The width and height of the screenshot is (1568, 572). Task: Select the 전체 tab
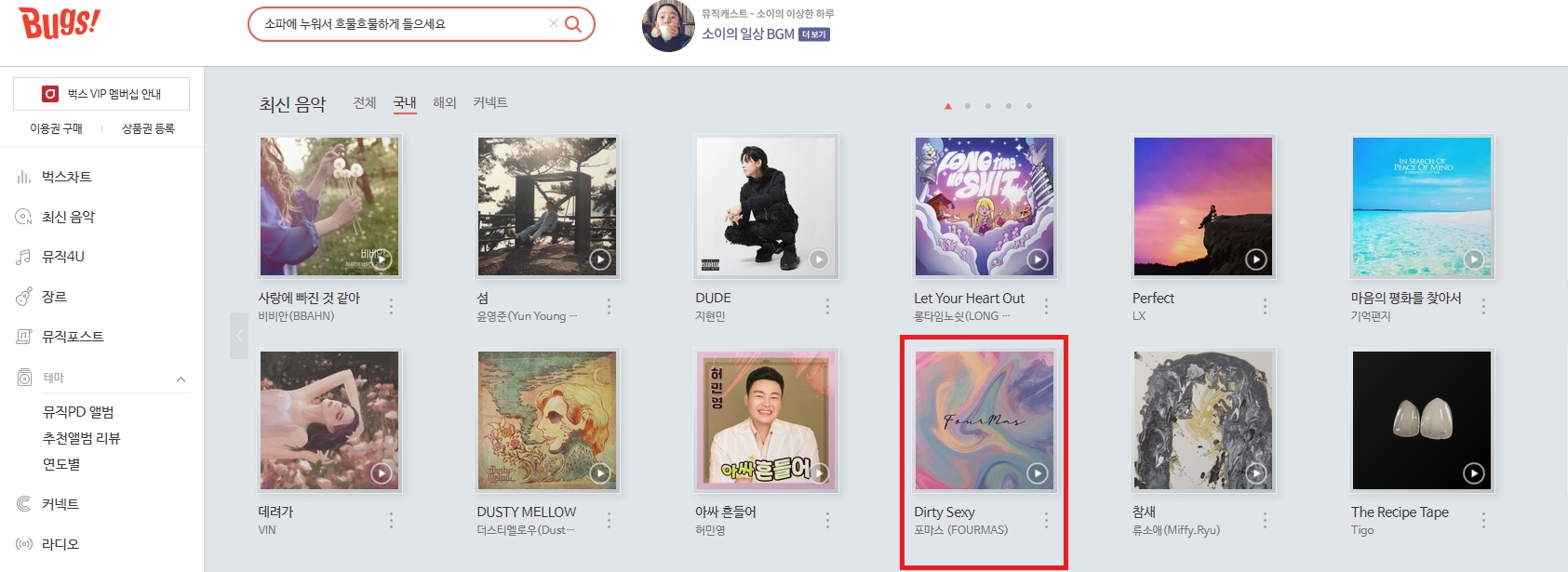pos(365,102)
